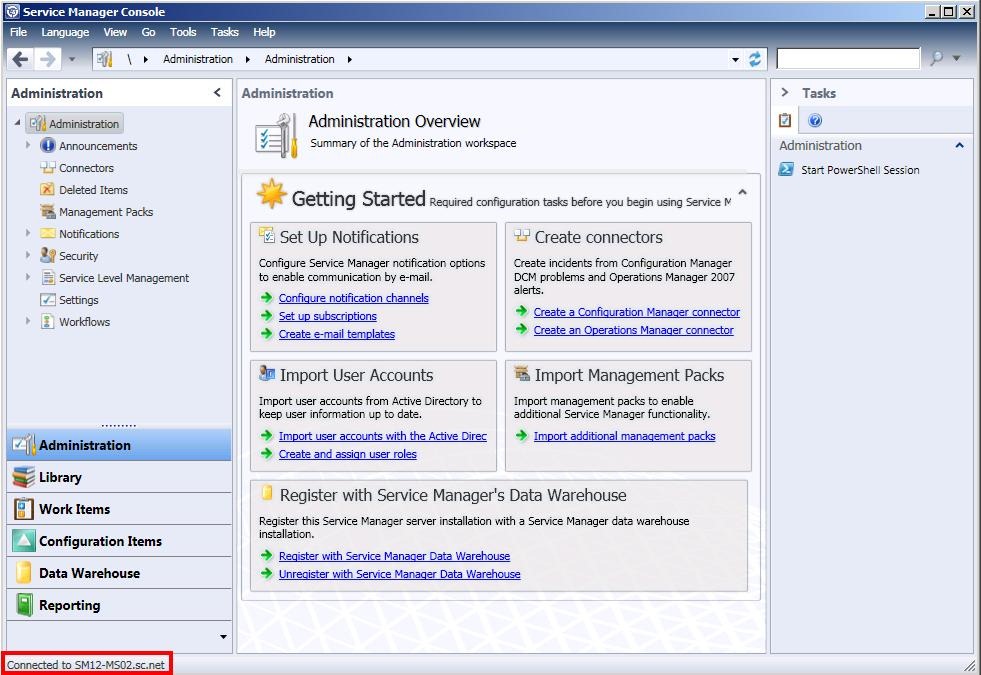Collapse the Getting Started section
The height and width of the screenshot is (675, 981).
pyautogui.click(x=742, y=193)
